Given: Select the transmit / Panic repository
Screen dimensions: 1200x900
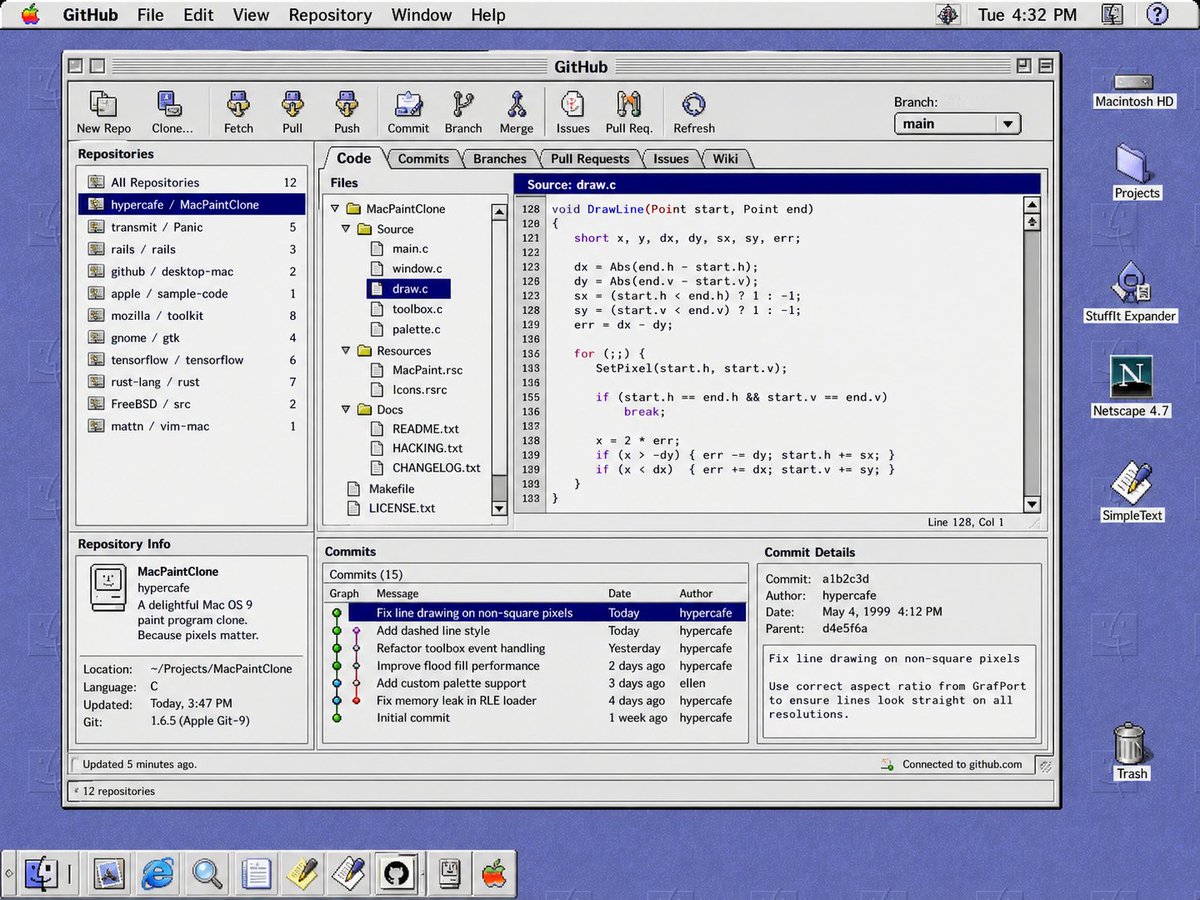Looking at the screenshot, I should point(192,227).
